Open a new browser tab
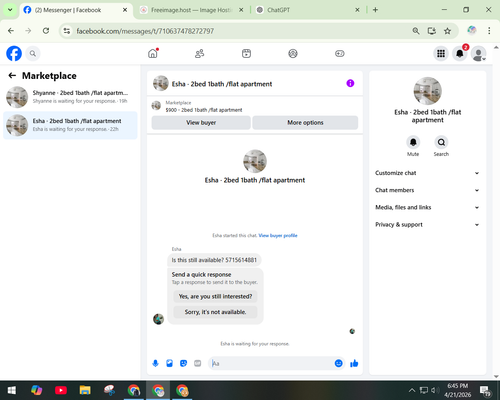Image resolution: width=500 pixels, height=400 pixels. coord(375,10)
